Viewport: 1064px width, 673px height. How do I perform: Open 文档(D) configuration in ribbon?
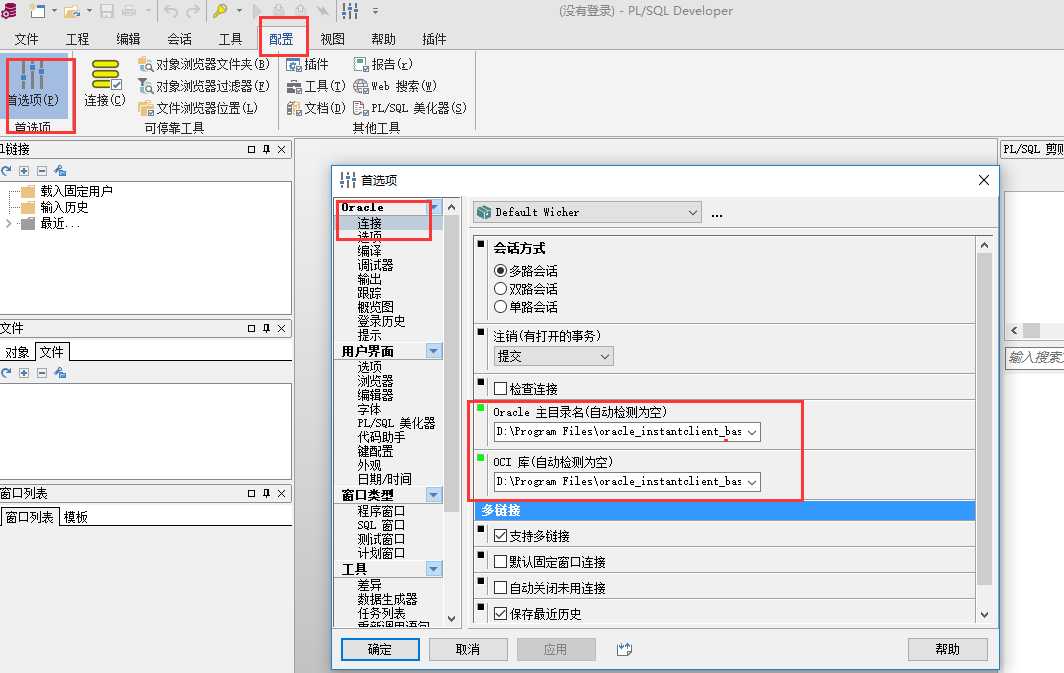(316, 108)
